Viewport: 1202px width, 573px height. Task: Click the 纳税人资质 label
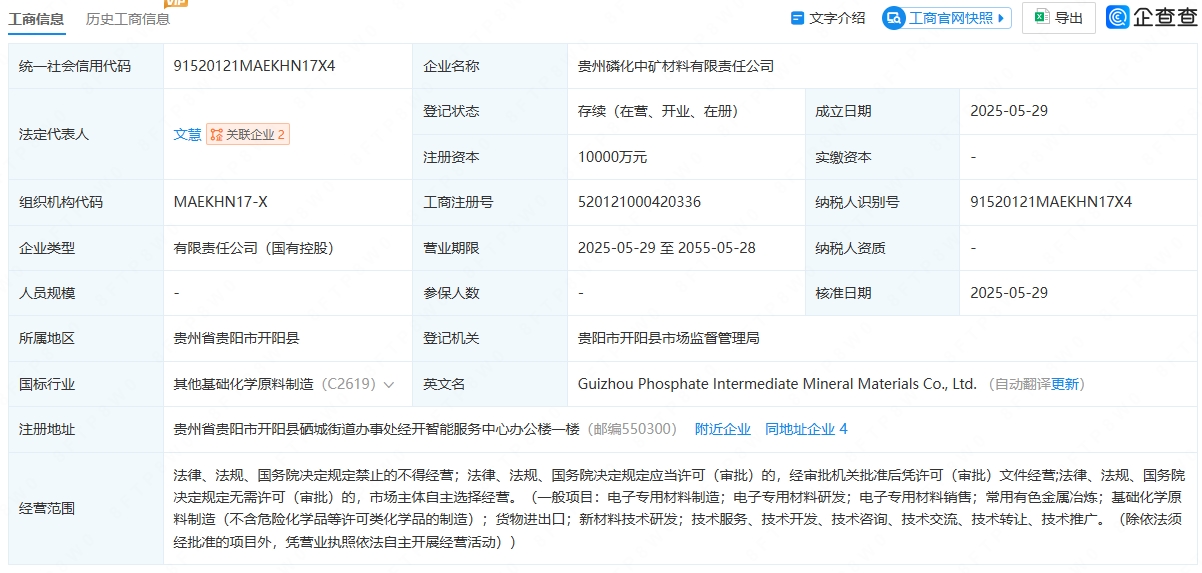[850, 248]
